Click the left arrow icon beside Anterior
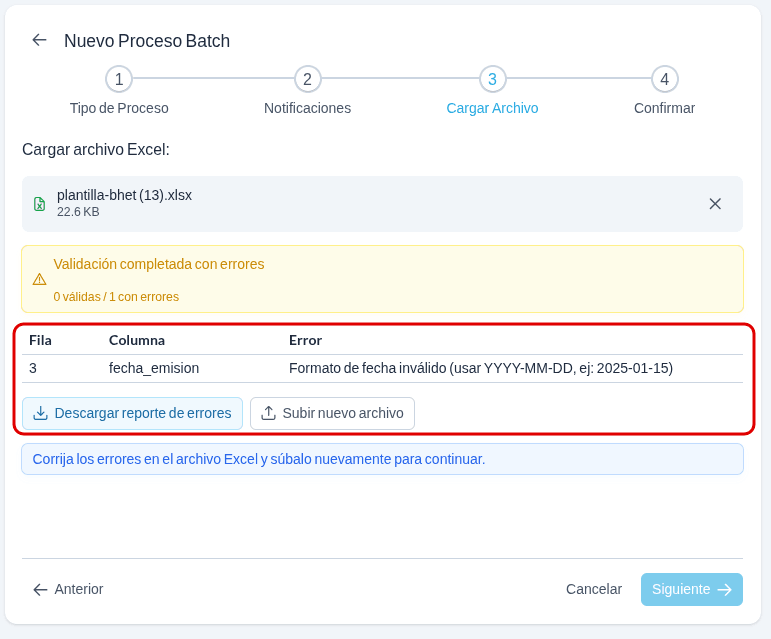Image resolution: width=771 pixels, height=639 pixels. [x=40, y=589]
